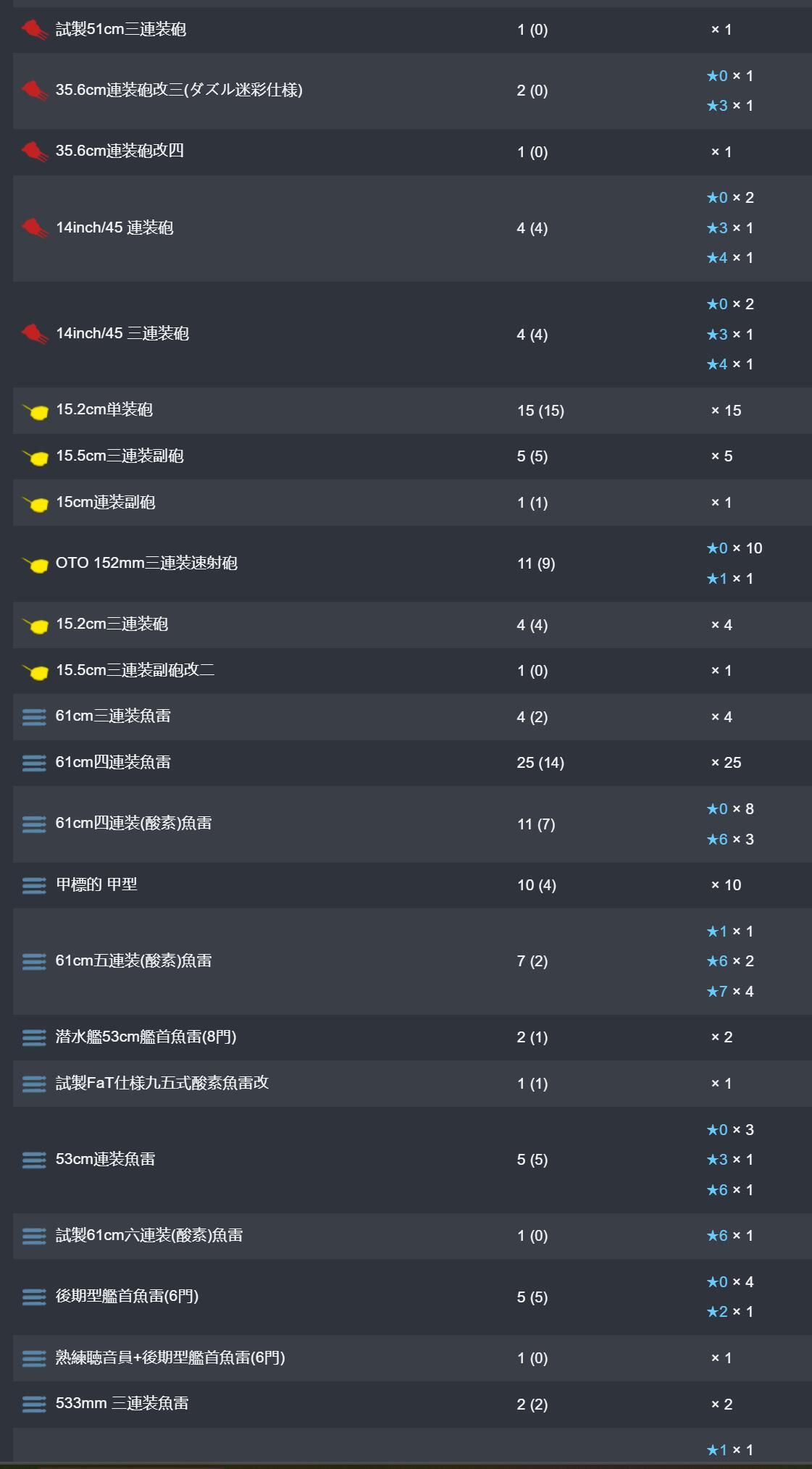This screenshot has height=1469, width=812.
Task: Click the yellow icon beside OTO 152mm三連装速射砲
Action: pos(35,564)
